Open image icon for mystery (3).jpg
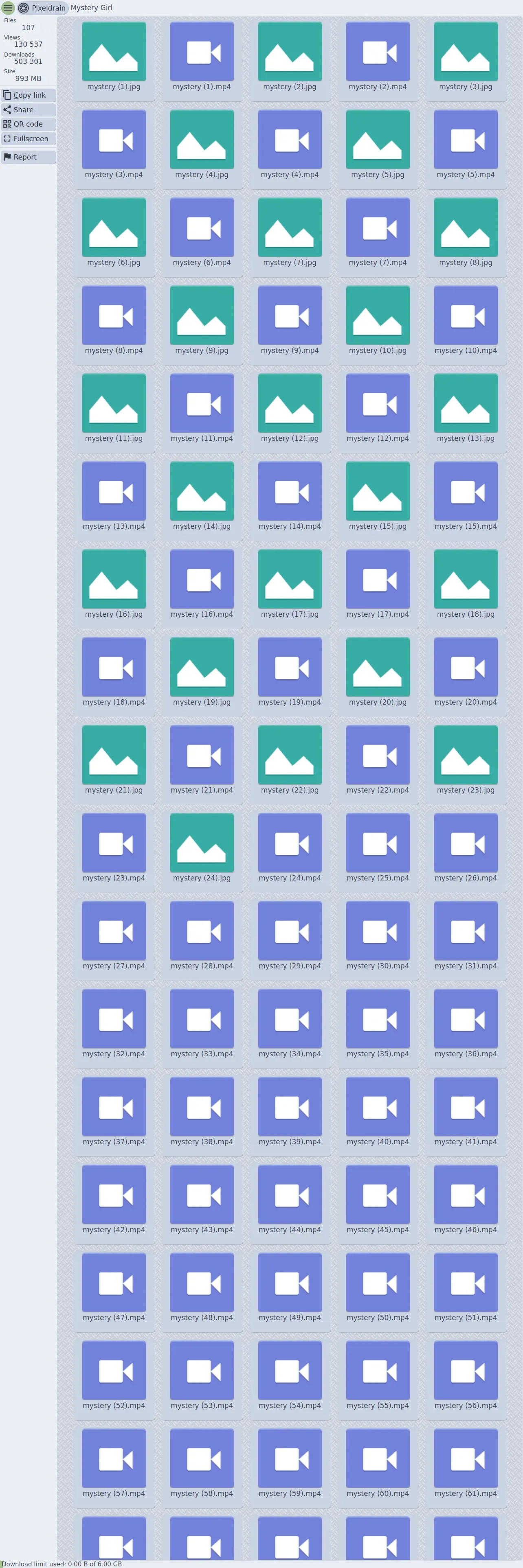This screenshot has height=1568, width=523. (466, 52)
